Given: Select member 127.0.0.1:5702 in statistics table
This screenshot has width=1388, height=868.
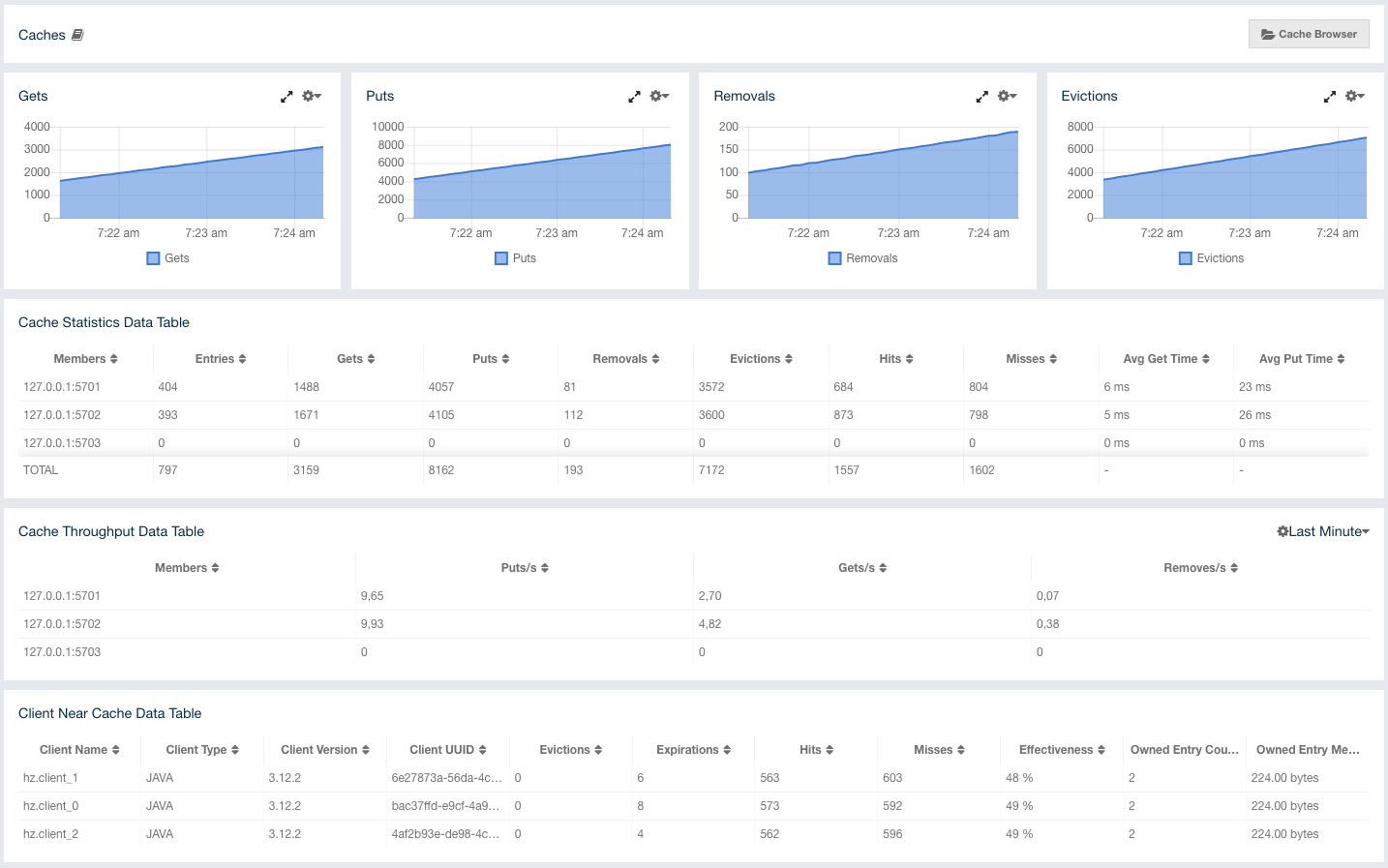Looking at the screenshot, I should pos(62,415).
